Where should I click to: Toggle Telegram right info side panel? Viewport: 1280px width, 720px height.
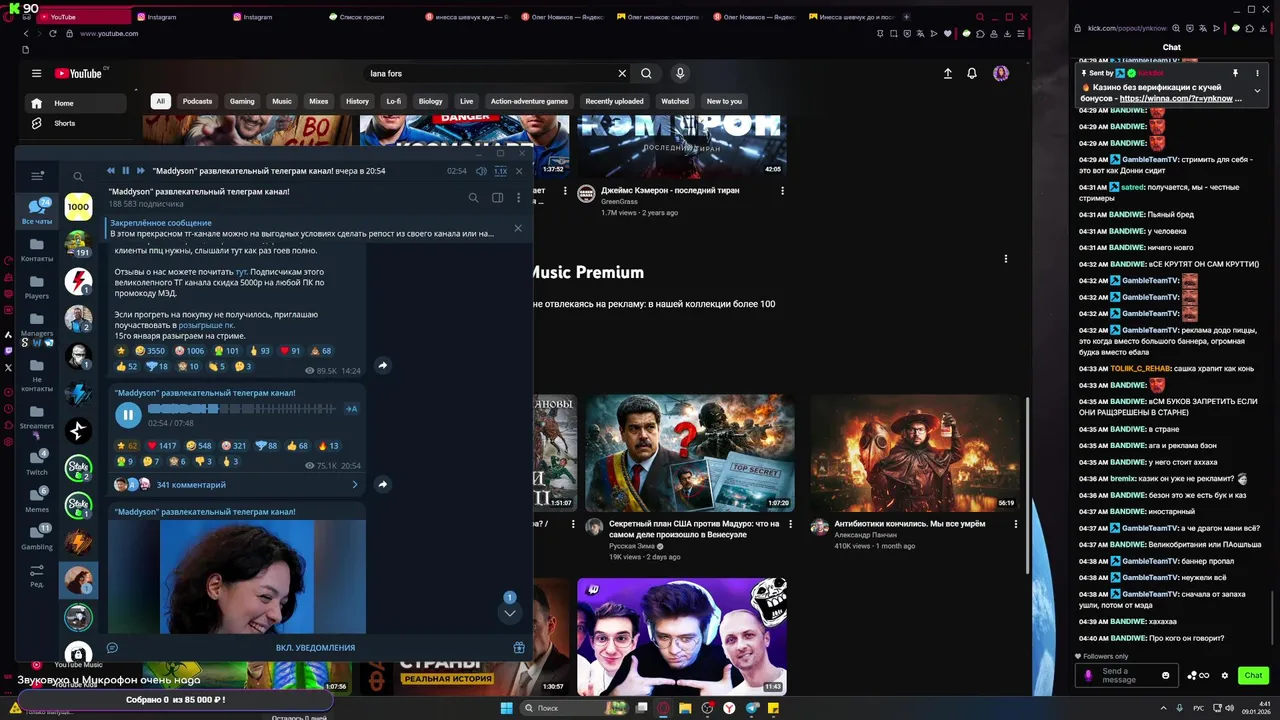(497, 197)
